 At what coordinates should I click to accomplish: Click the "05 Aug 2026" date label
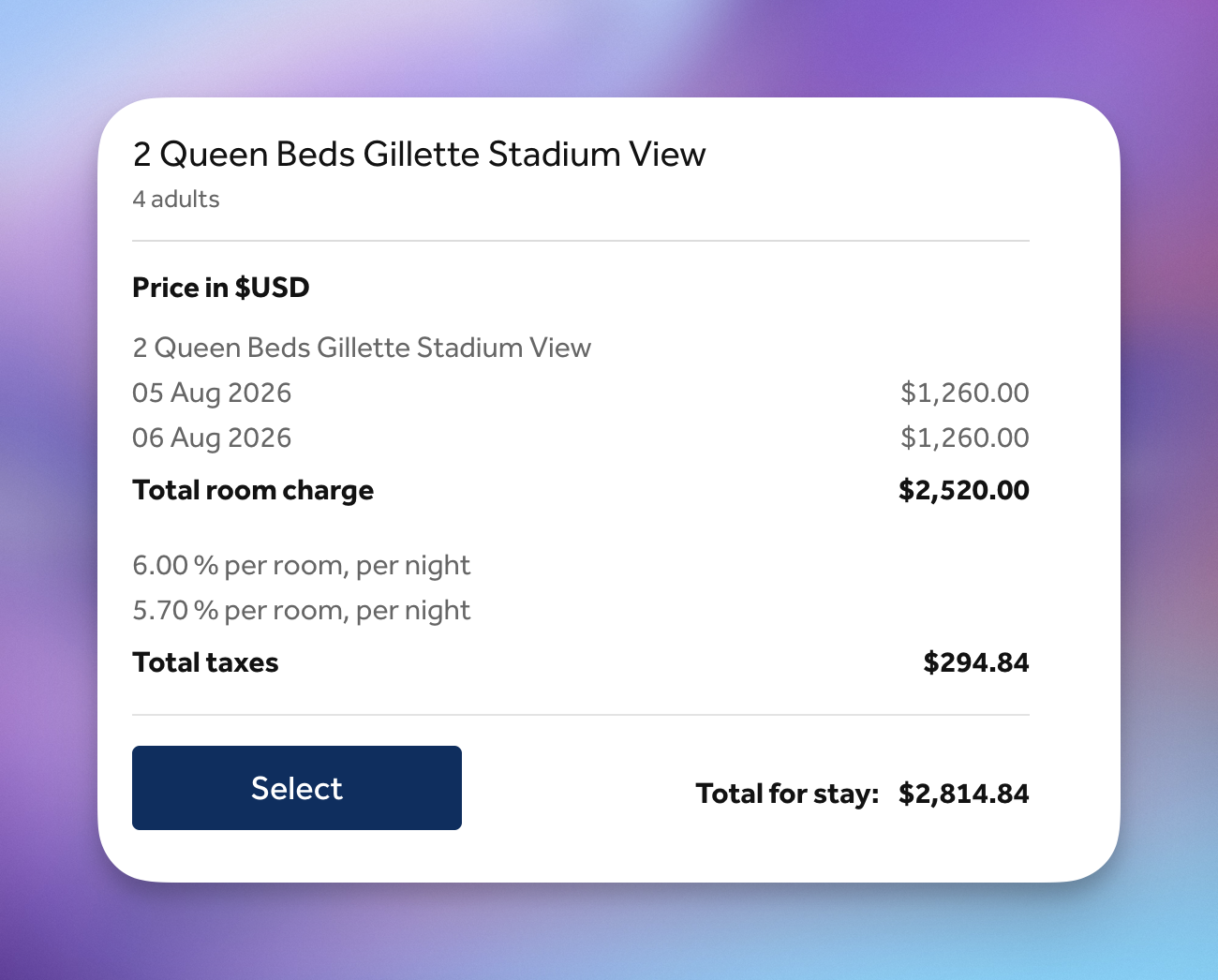pyautogui.click(x=212, y=393)
